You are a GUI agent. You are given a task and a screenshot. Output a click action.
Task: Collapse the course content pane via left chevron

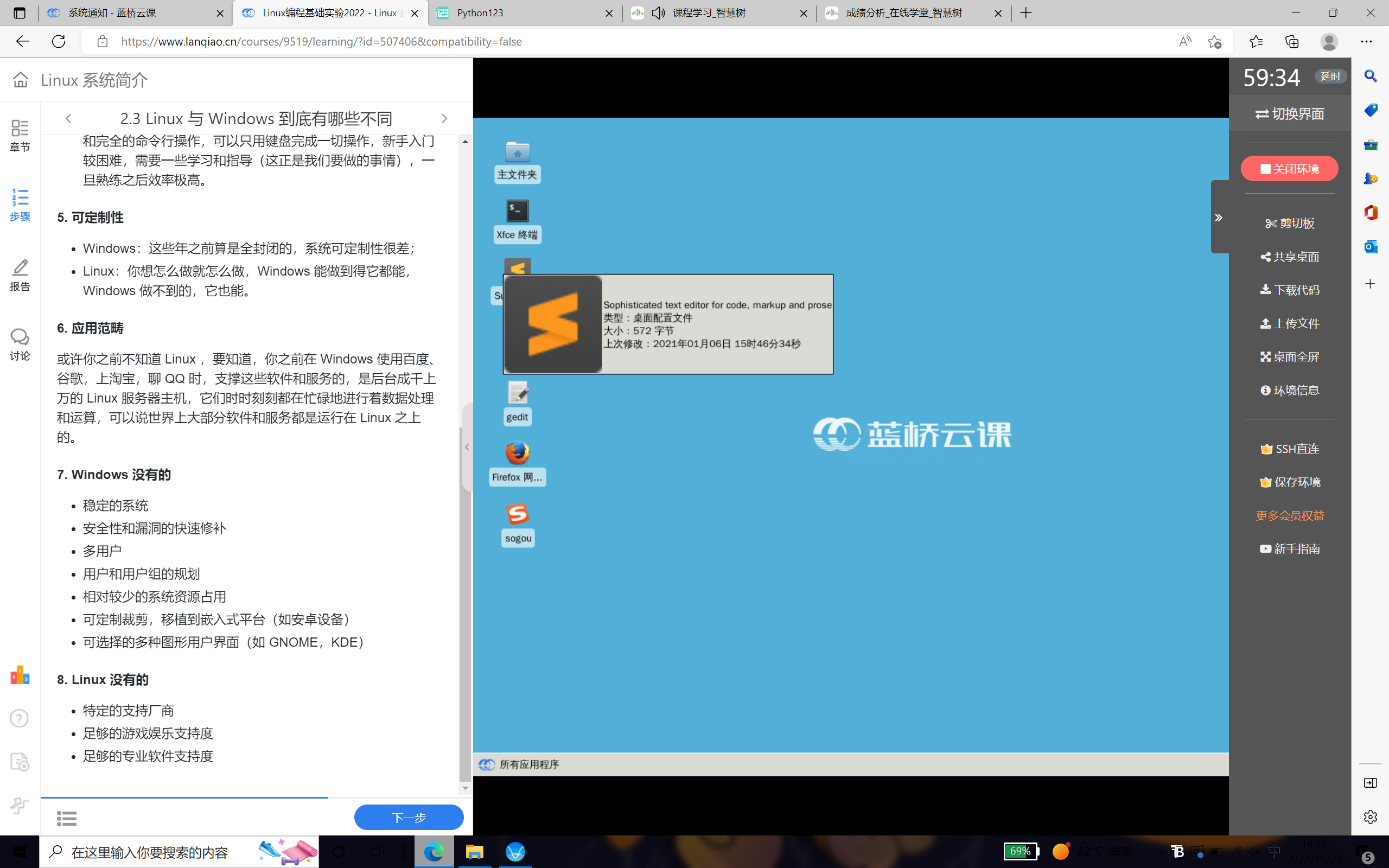[467, 447]
